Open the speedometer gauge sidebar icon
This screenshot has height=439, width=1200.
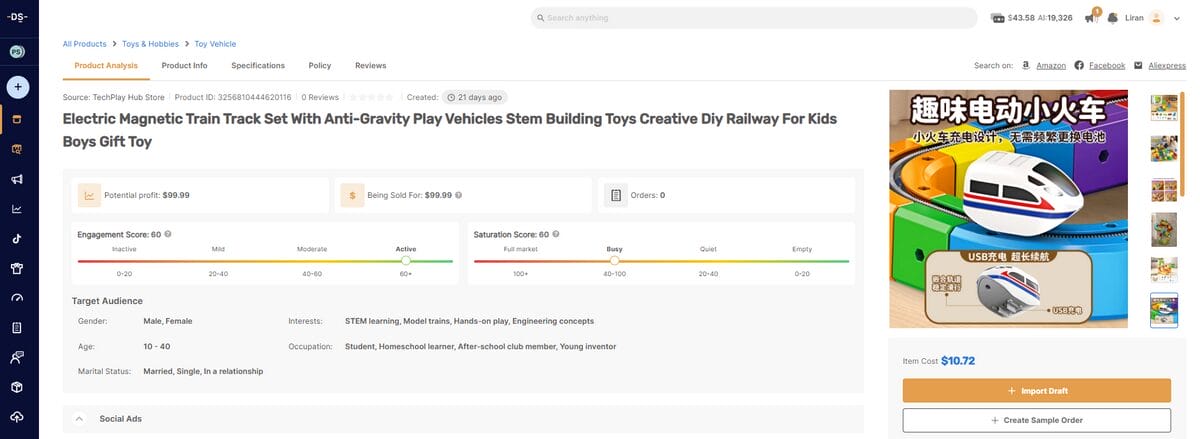[17, 298]
